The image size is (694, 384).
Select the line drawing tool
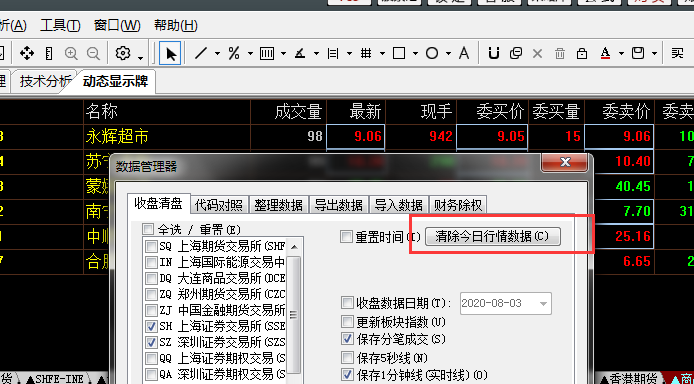pos(201,54)
